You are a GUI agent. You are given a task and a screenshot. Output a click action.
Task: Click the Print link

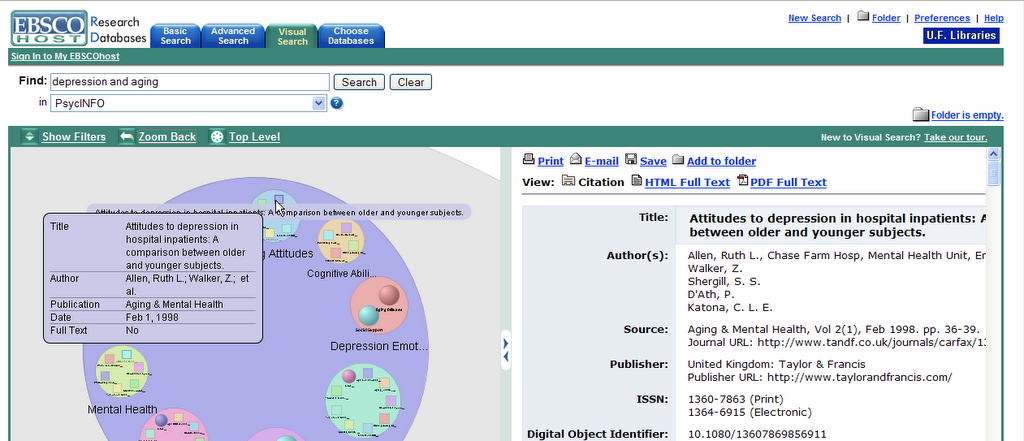551,161
